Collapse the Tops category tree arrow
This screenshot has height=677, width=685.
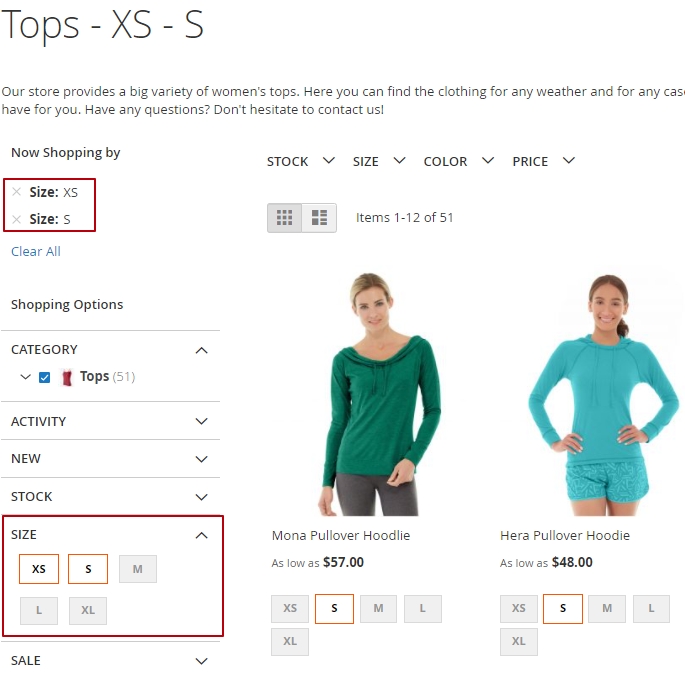coord(26,376)
